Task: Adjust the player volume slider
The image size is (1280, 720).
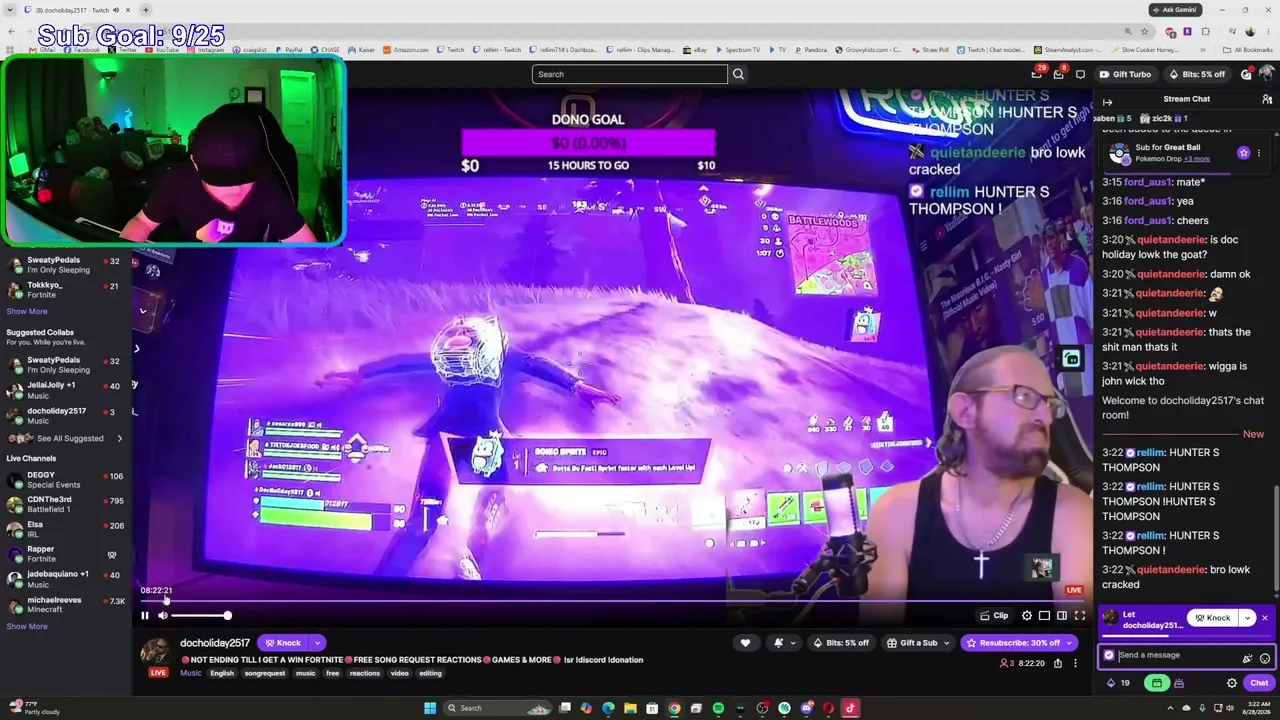Action: (201, 616)
